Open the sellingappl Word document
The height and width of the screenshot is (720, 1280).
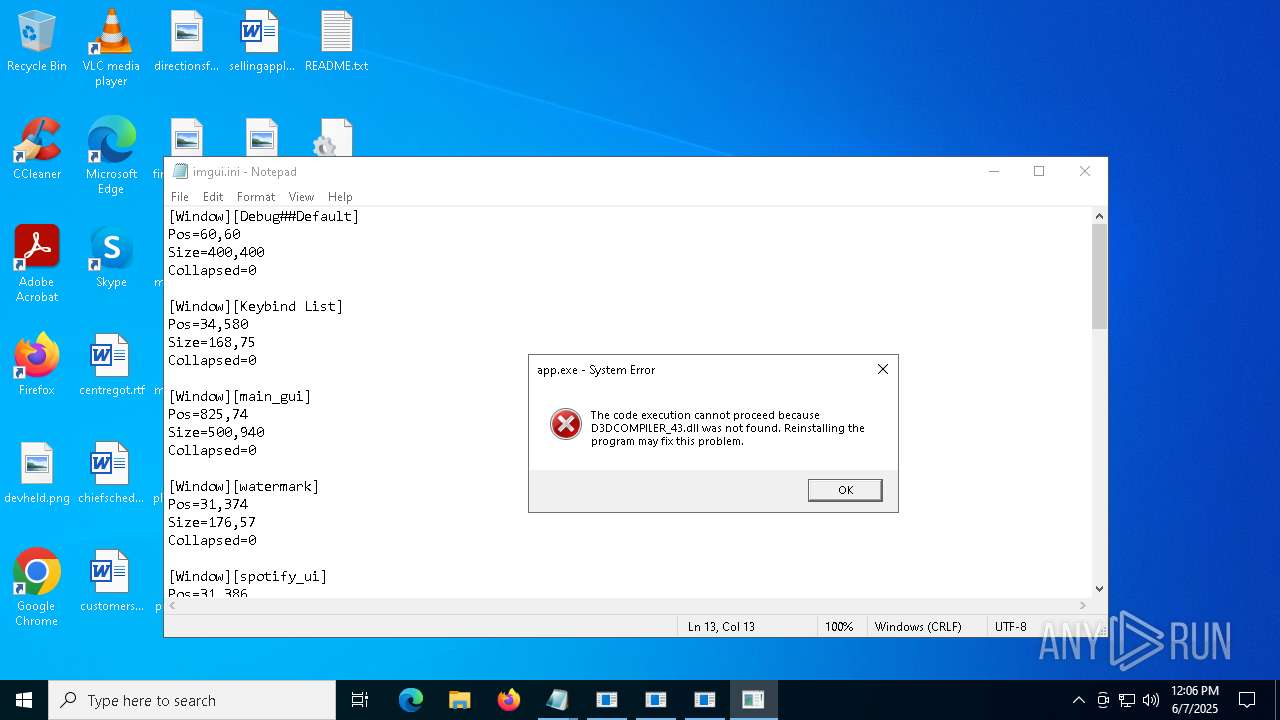click(x=261, y=41)
